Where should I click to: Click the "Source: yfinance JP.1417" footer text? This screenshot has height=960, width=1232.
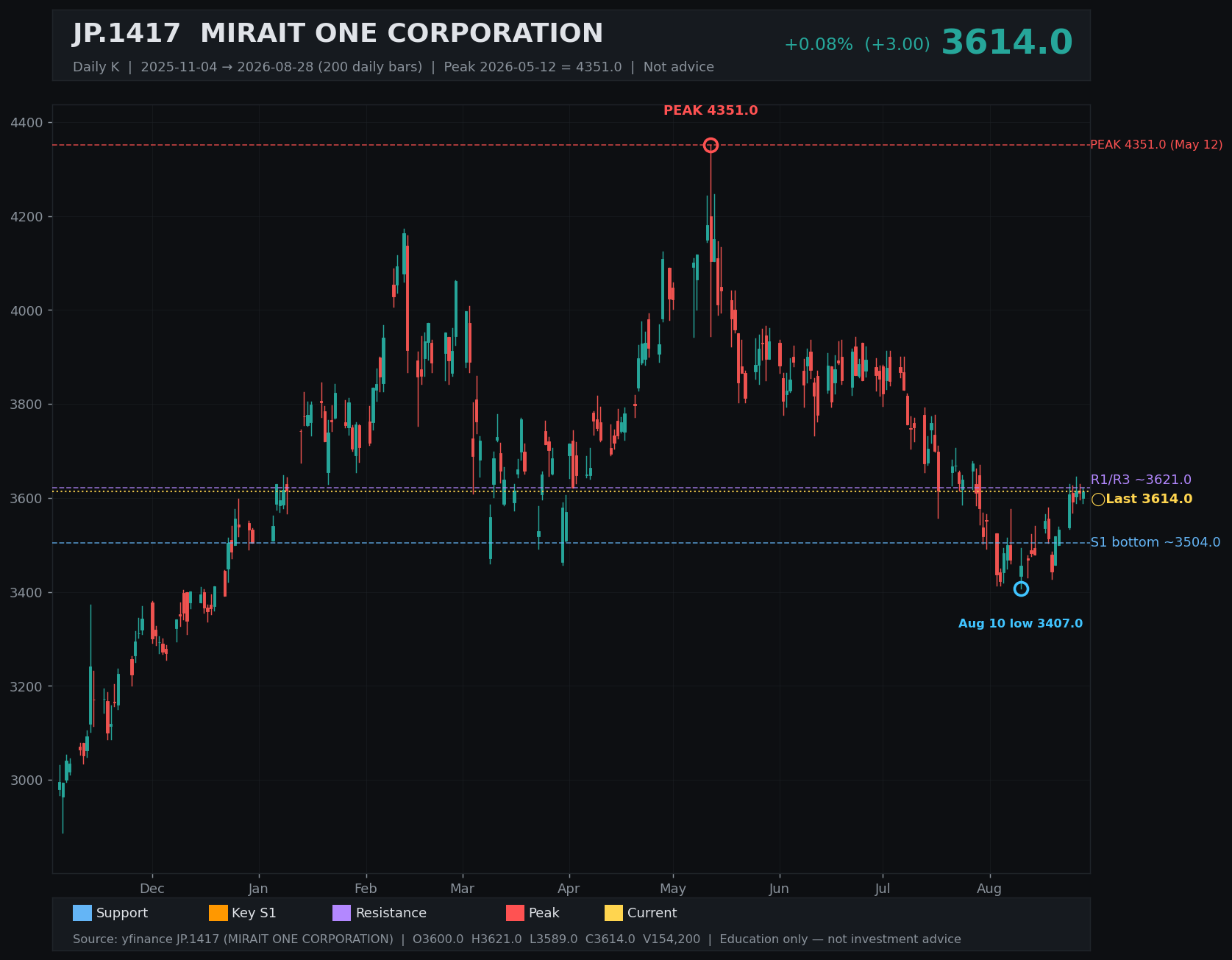pos(233,939)
